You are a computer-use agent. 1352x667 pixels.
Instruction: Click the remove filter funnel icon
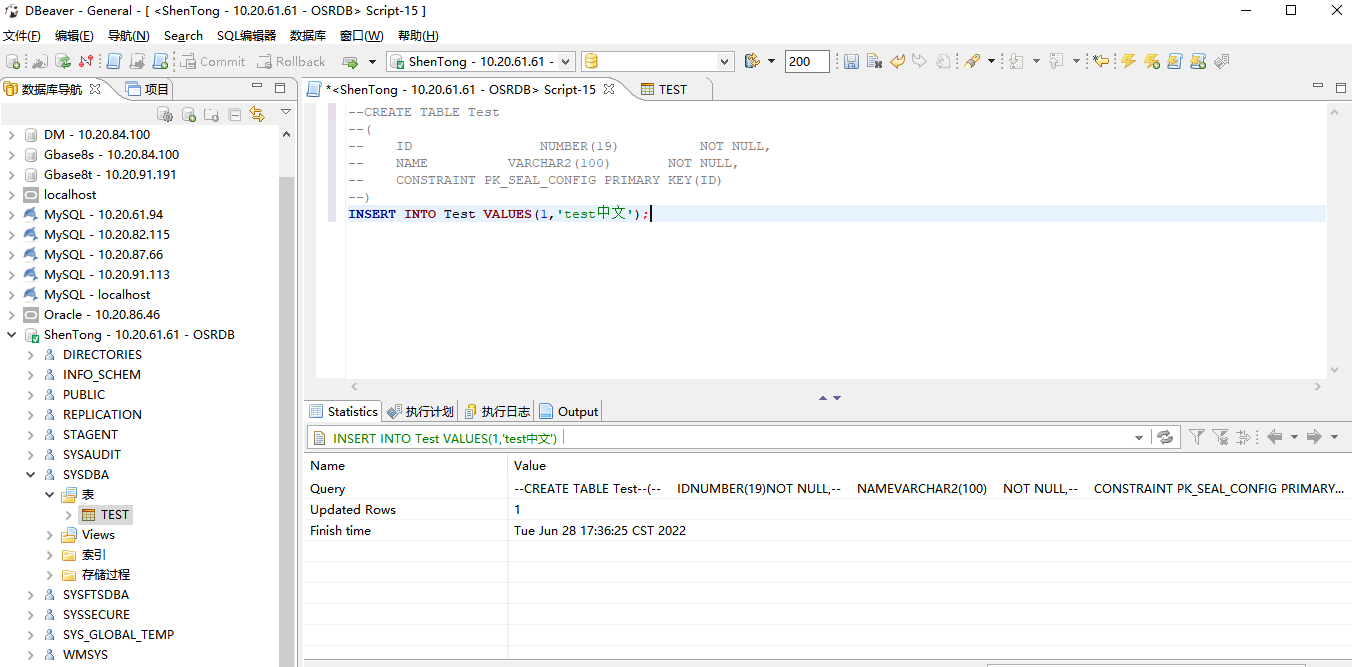(1220, 437)
